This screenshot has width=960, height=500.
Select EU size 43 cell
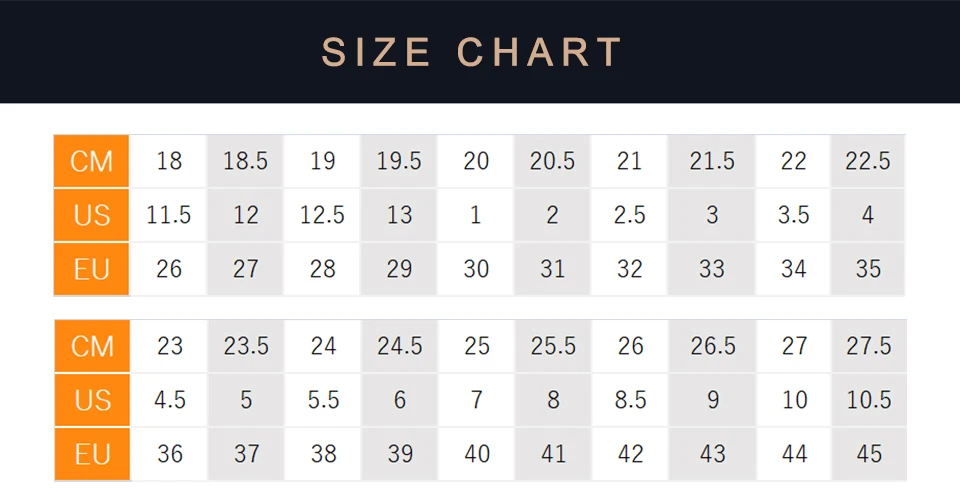point(713,454)
